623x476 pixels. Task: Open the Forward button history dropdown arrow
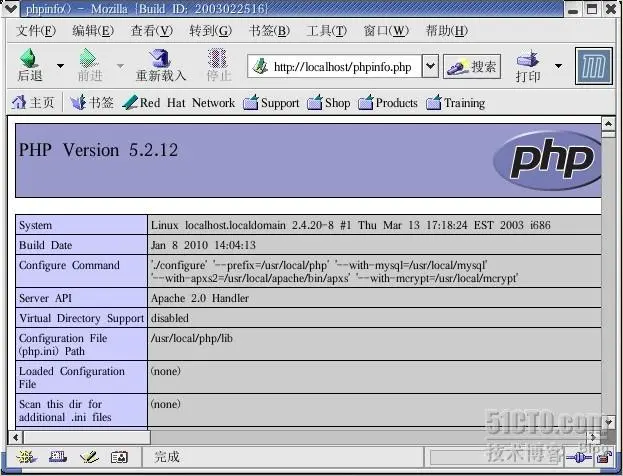pos(120,66)
